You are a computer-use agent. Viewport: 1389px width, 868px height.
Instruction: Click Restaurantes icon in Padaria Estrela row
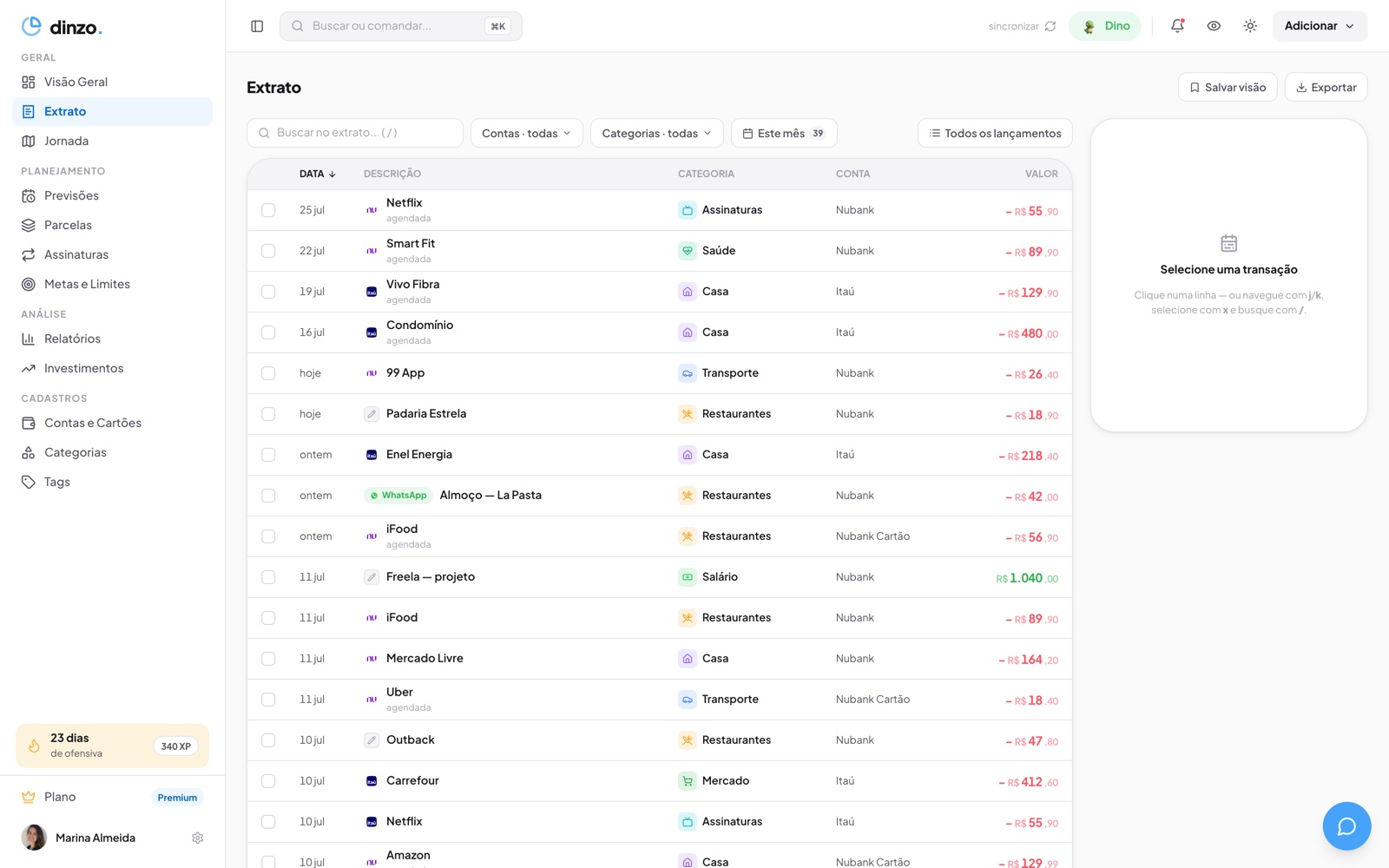(688, 414)
